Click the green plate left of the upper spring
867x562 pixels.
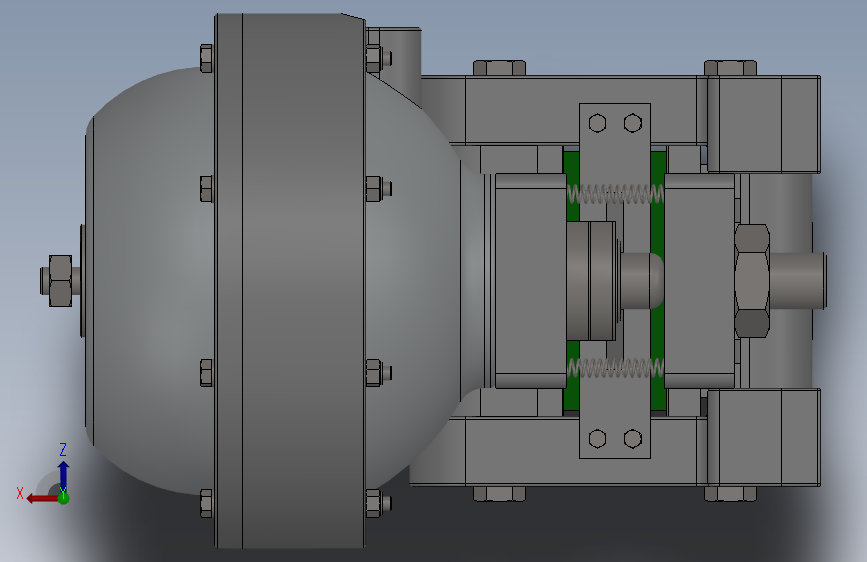[571, 168]
